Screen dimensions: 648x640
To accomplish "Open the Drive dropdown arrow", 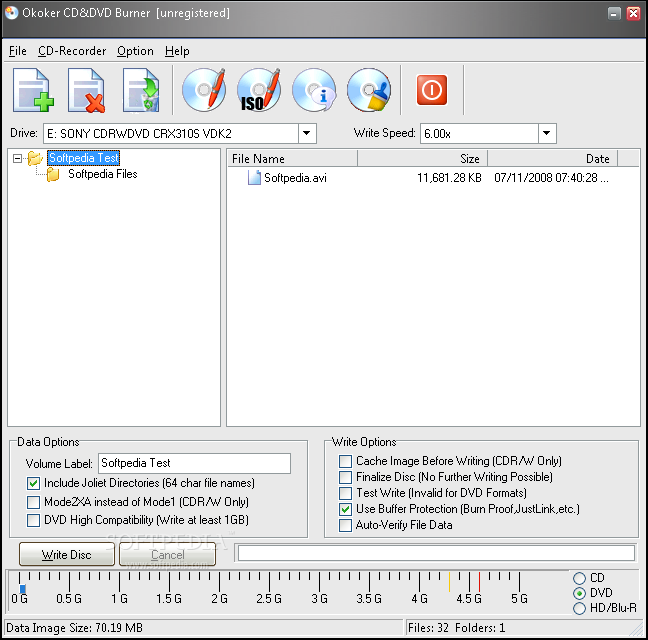I will coord(307,133).
